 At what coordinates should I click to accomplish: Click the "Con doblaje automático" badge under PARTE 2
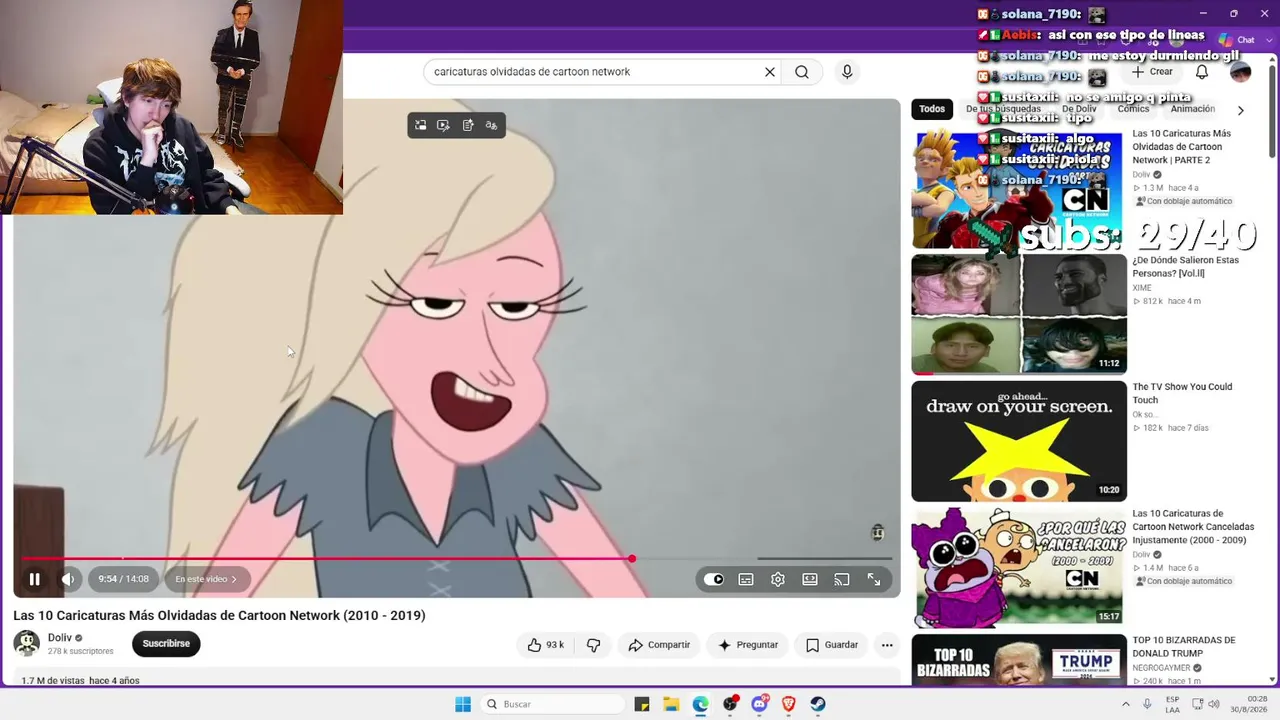[1184, 201]
